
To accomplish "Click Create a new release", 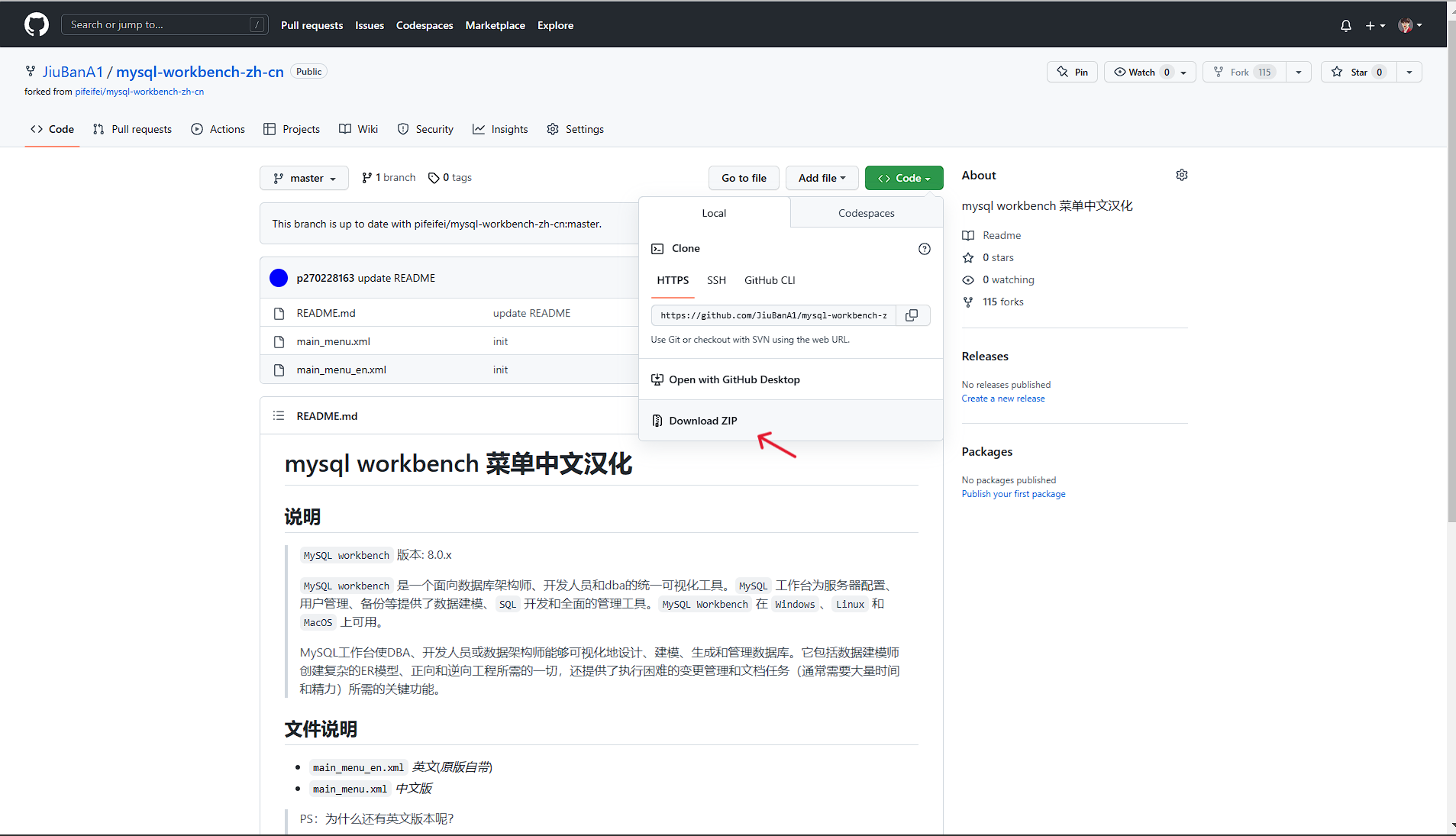I will pos(1003,399).
